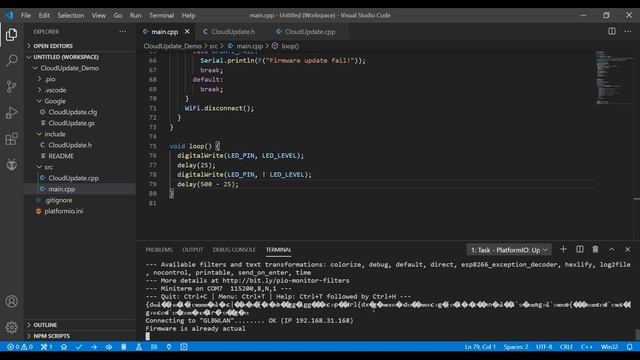Screen dimensions: 640x360
Task: Click the PlatformIO Upload arrow icon
Action: (x=94, y=347)
